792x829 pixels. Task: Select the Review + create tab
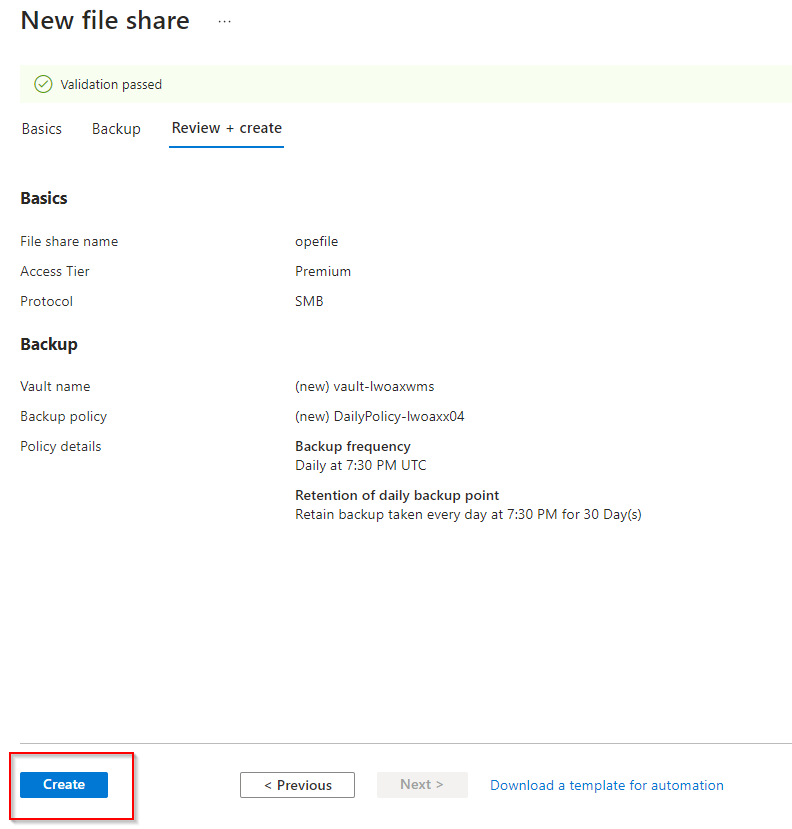click(227, 128)
